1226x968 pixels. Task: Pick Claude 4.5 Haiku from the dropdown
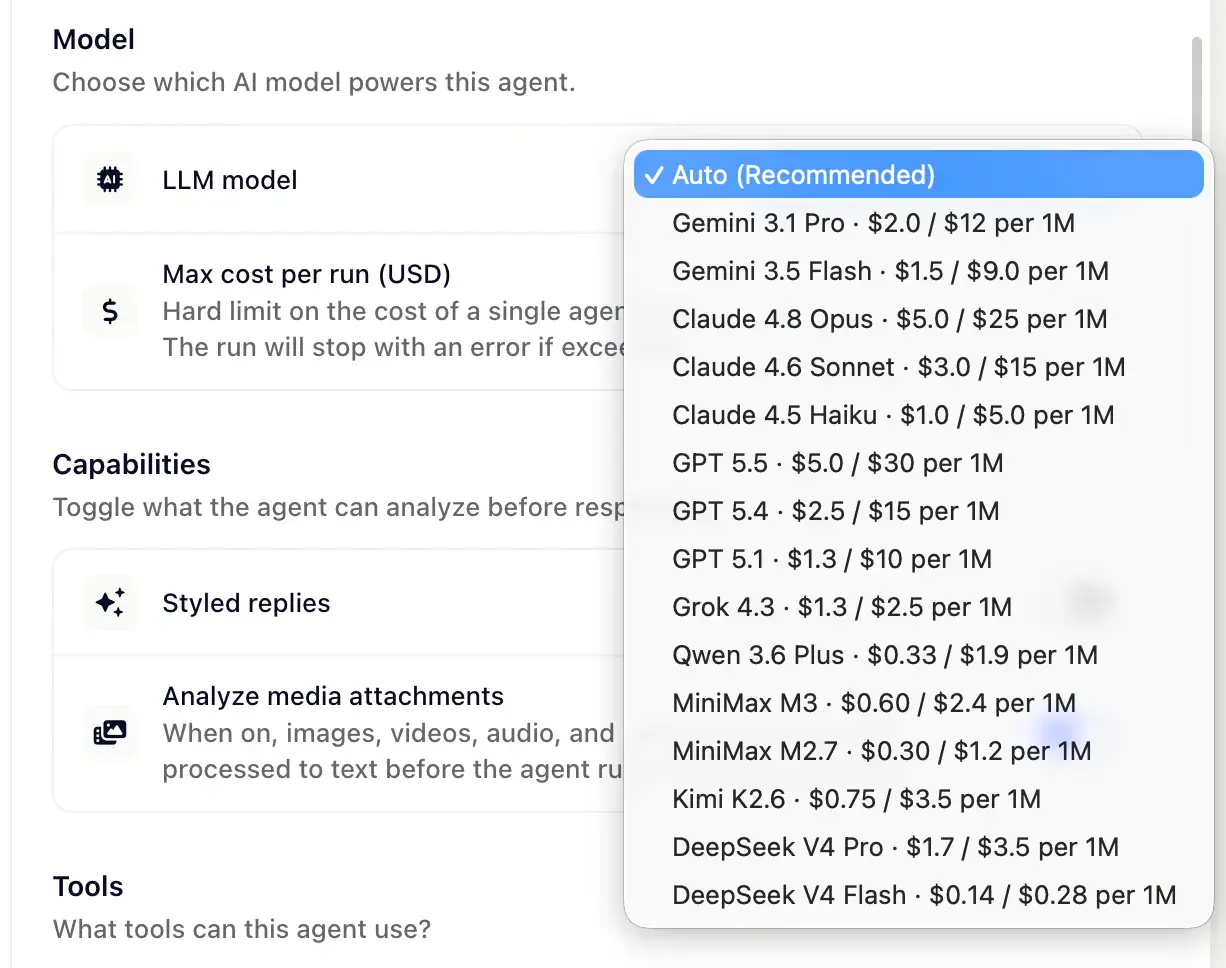[x=918, y=415]
